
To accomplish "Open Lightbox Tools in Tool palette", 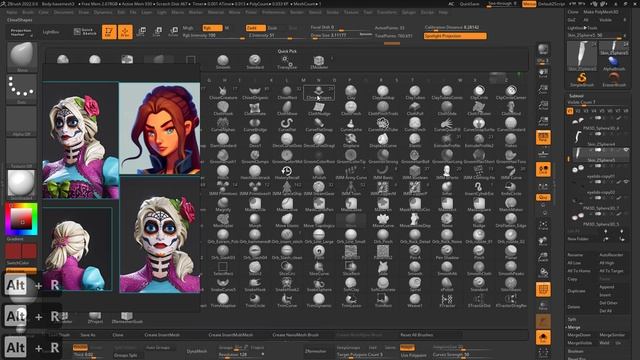I will click(x=582, y=28).
